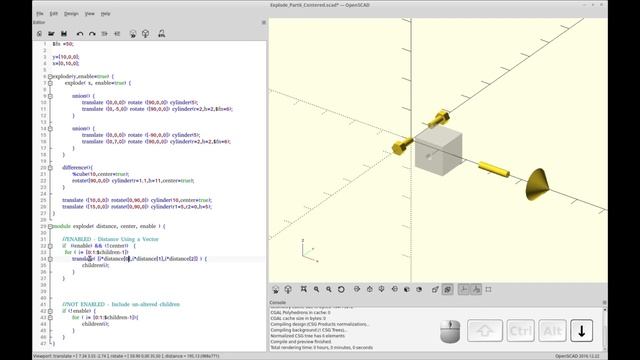Viewport: 640px width, 360px height.
Task: Close the Console panel
Action: click(604, 302)
